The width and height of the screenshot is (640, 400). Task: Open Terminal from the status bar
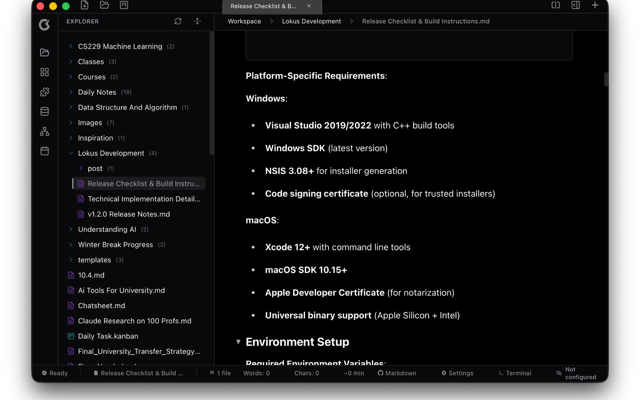pyautogui.click(x=515, y=373)
